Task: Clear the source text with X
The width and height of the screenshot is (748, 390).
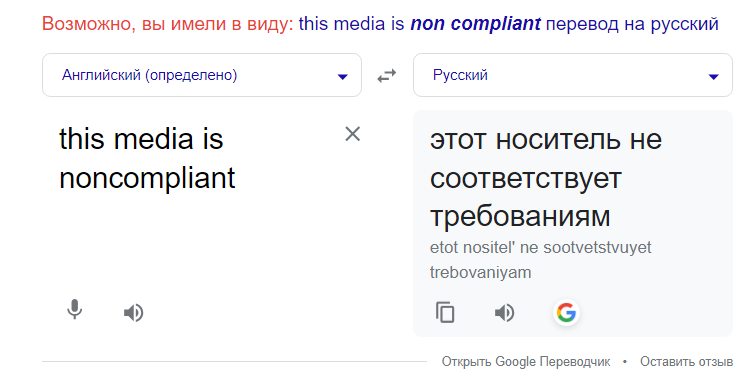Action: point(353,134)
